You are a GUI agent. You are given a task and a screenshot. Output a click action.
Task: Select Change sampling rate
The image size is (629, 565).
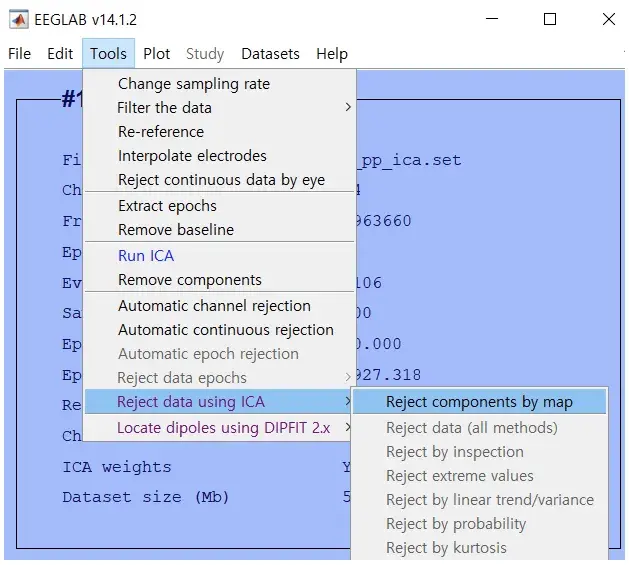pos(194,84)
